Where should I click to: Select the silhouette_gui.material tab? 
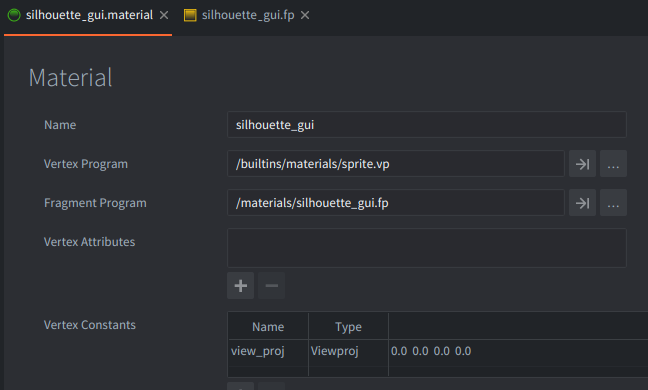[89, 15]
